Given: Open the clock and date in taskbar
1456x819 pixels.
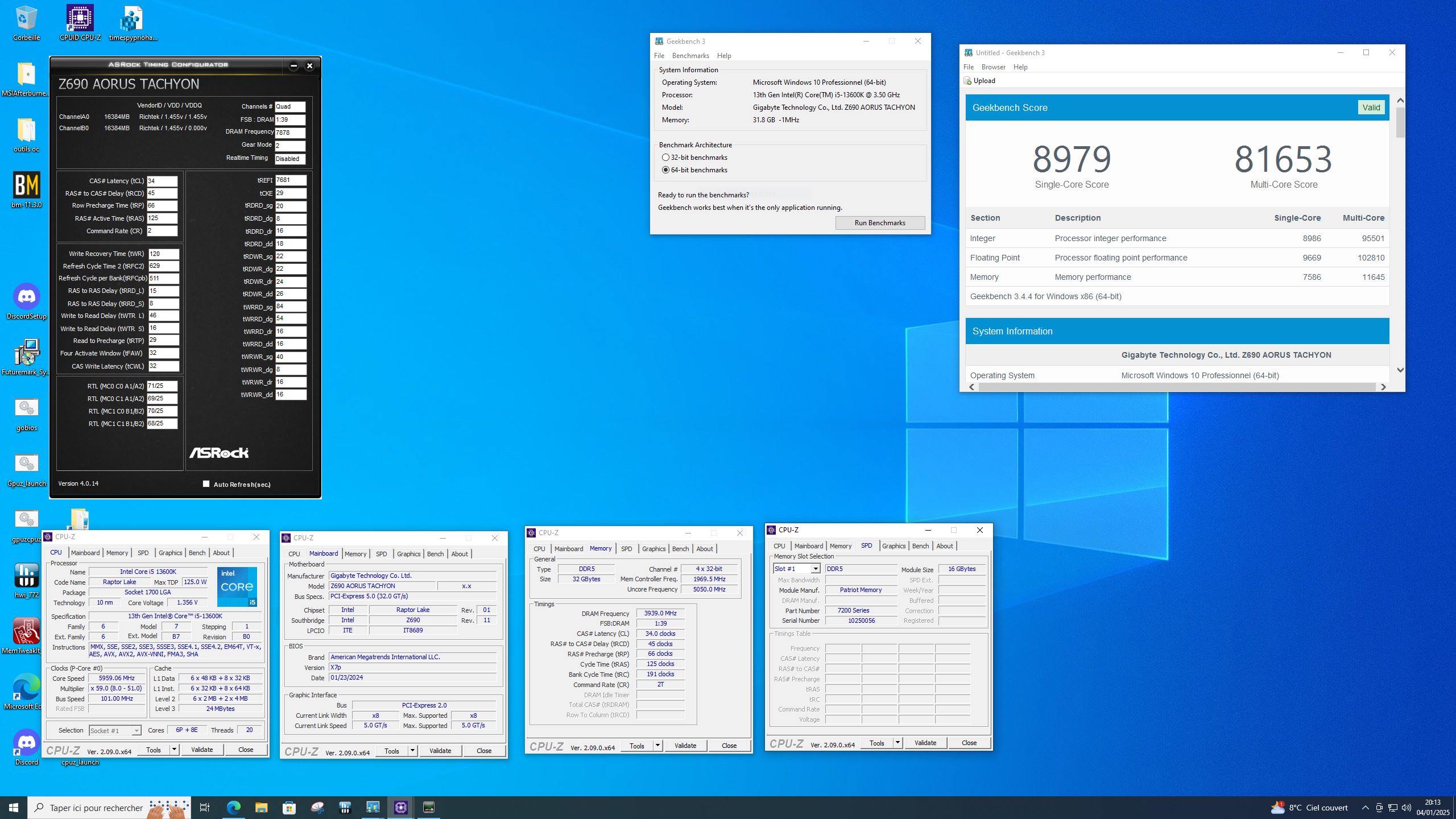Looking at the screenshot, I should click(1433, 808).
